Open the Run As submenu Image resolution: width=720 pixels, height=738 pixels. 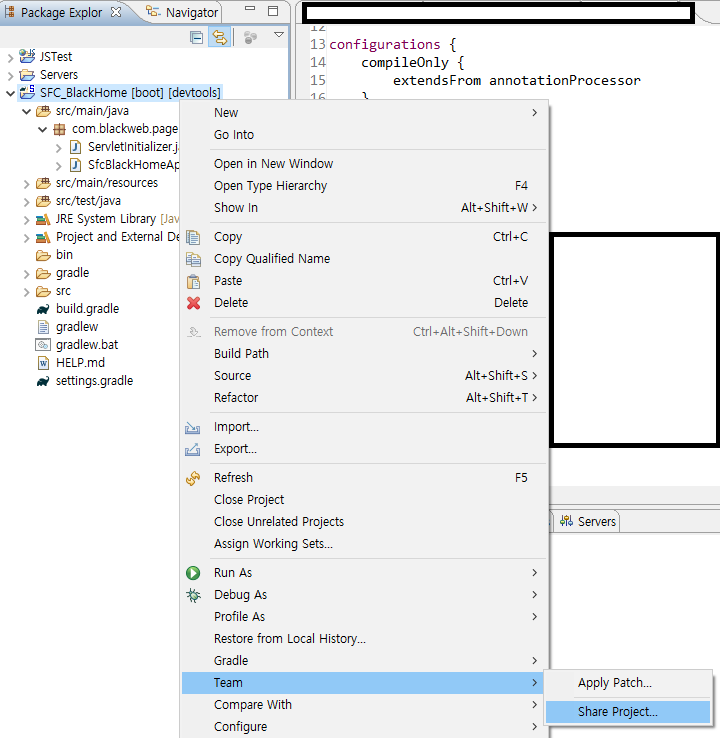[x=365, y=573]
